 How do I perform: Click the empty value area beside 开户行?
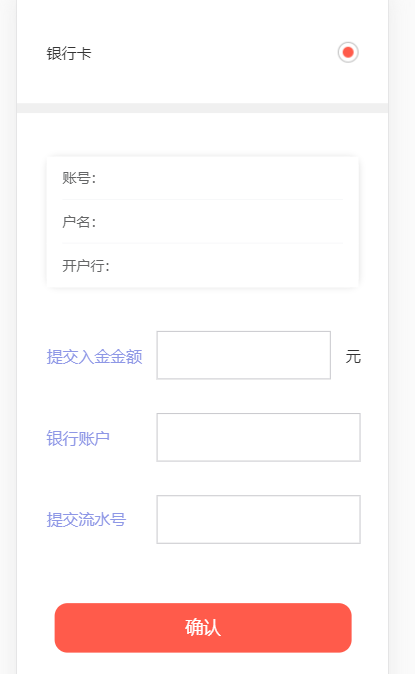(227, 266)
